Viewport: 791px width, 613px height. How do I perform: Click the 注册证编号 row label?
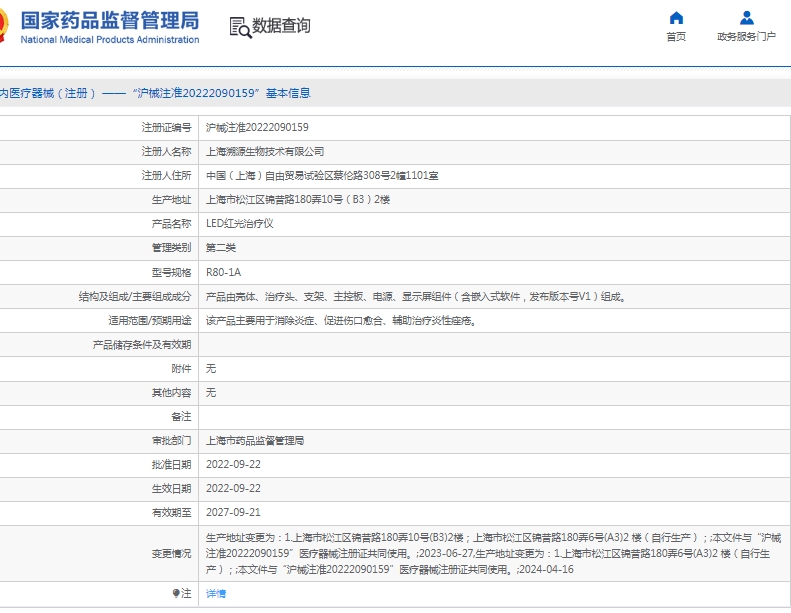tap(166, 127)
